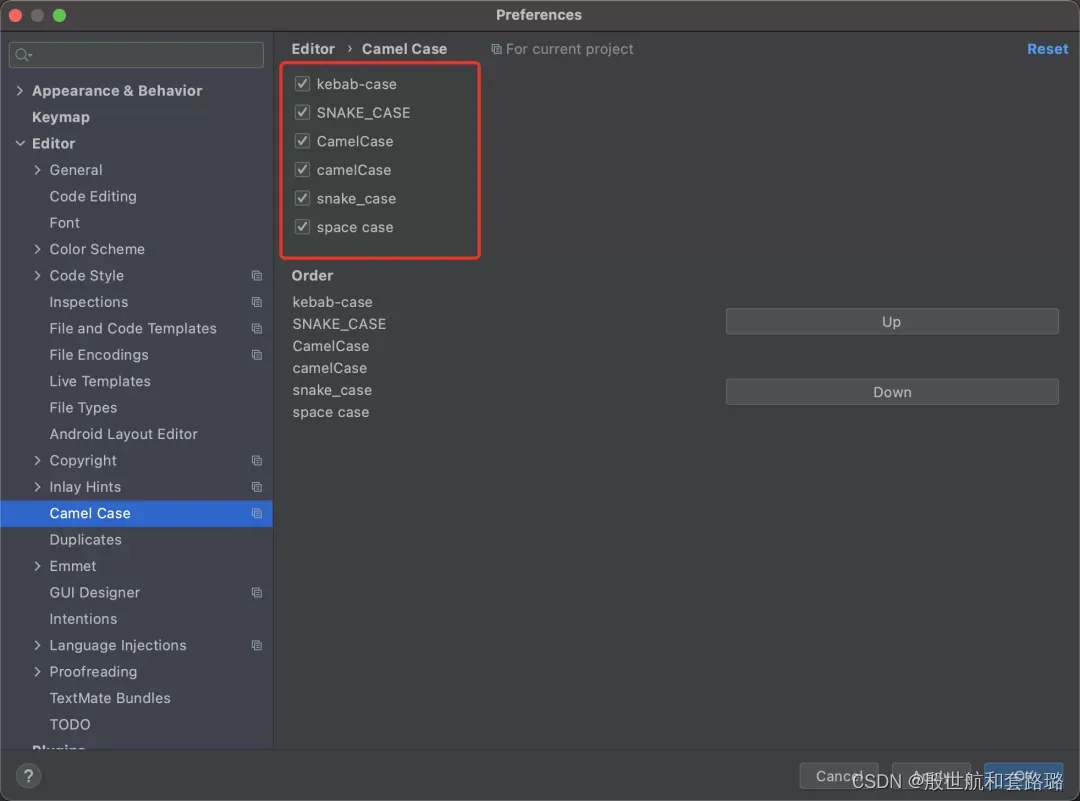Click the project-scope icon beside File and Code Templates
1080x801 pixels.
pyautogui.click(x=257, y=329)
